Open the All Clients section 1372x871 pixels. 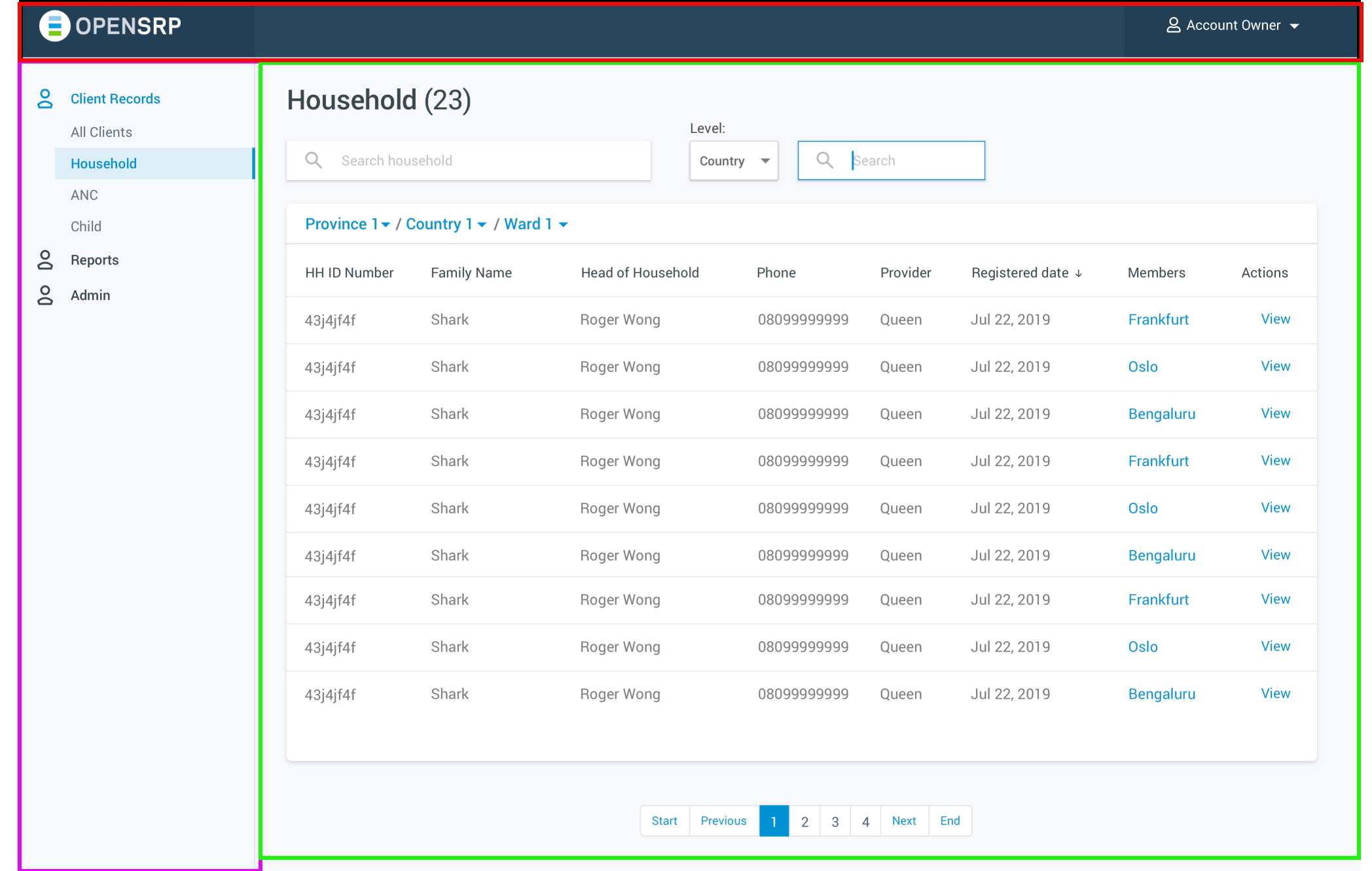(101, 132)
